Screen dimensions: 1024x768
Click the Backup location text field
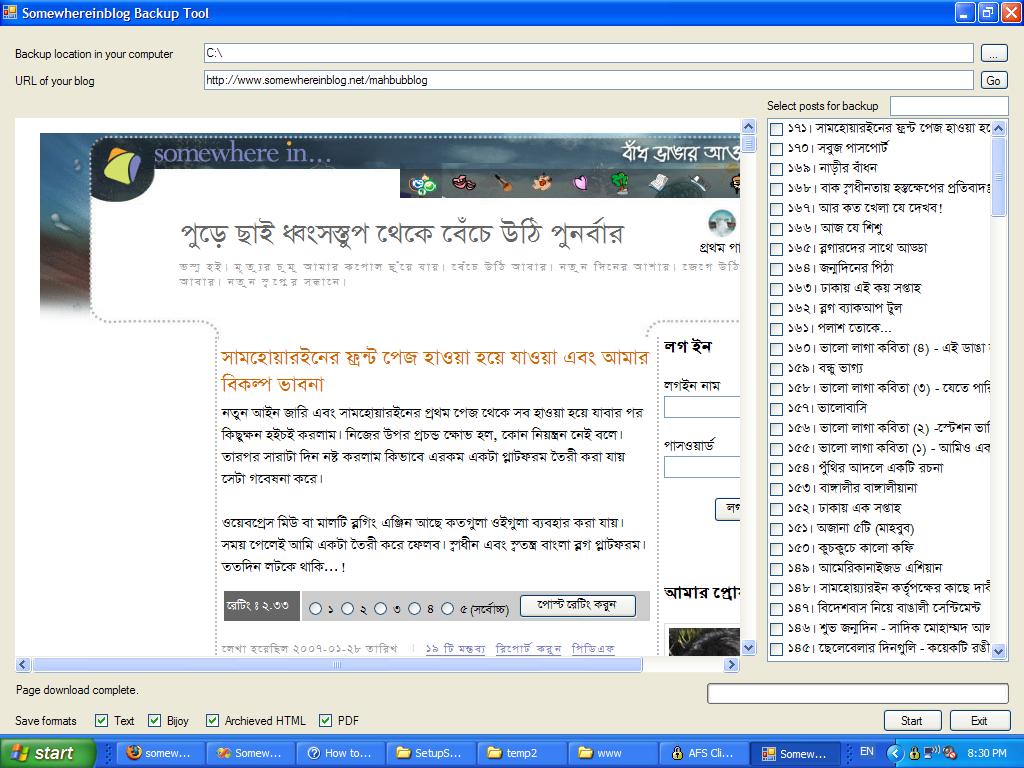tap(588, 53)
